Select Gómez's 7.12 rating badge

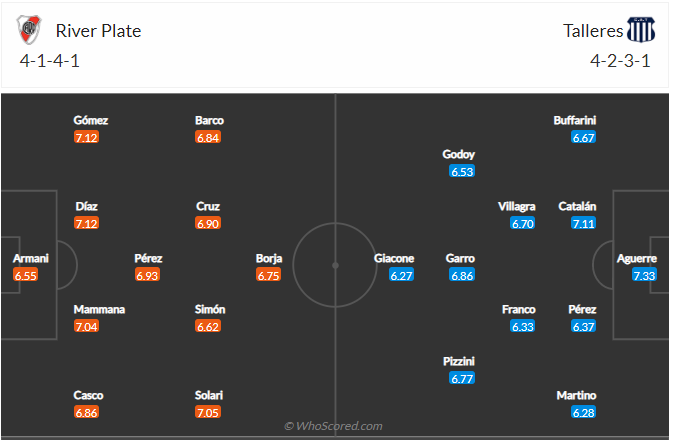tap(87, 137)
